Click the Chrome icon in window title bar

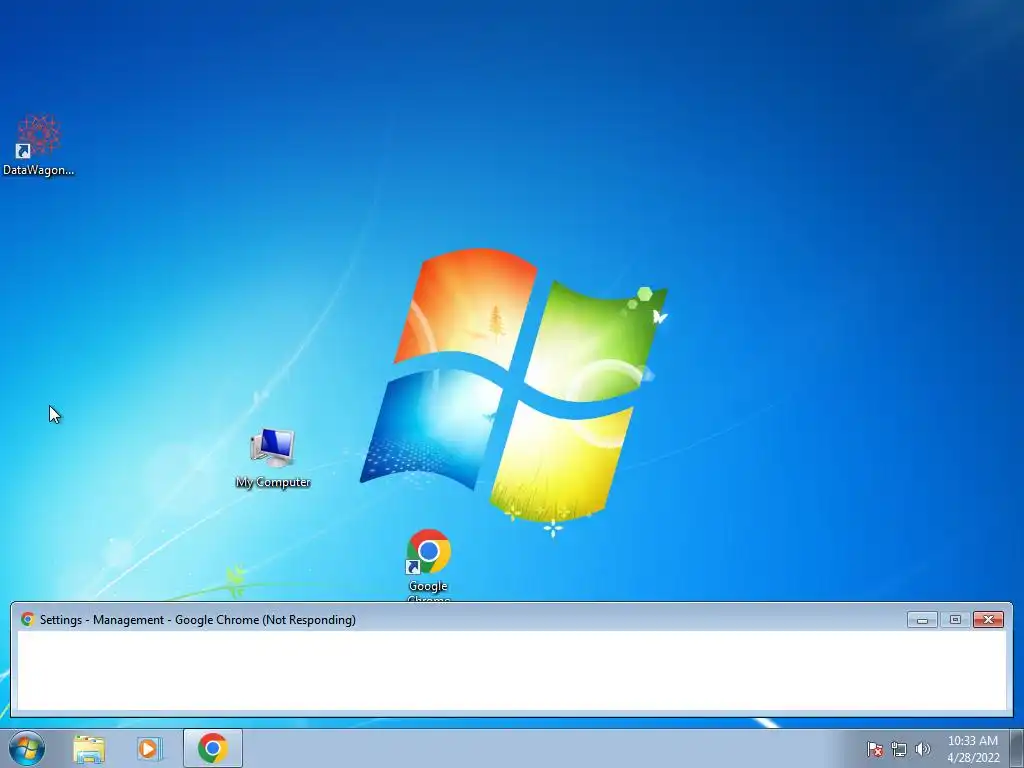[x=27, y=619]
